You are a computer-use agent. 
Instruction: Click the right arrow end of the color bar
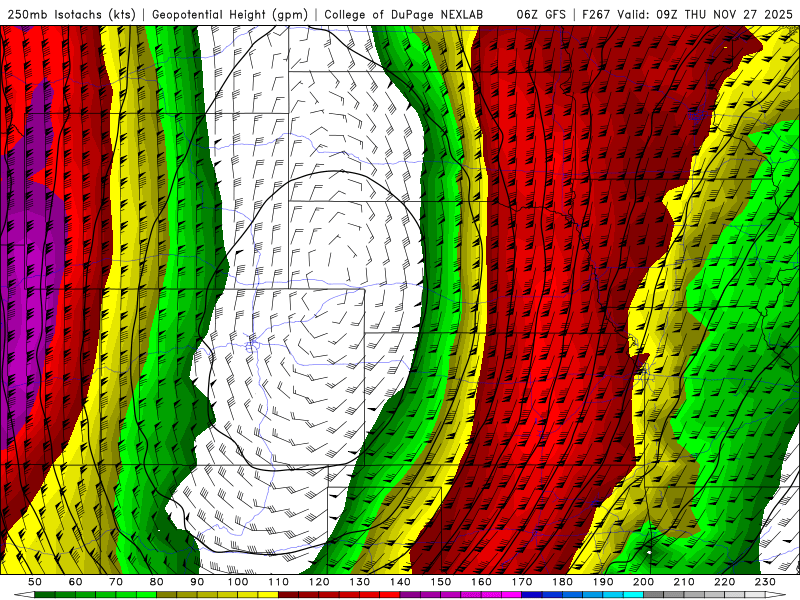(776, 595)
